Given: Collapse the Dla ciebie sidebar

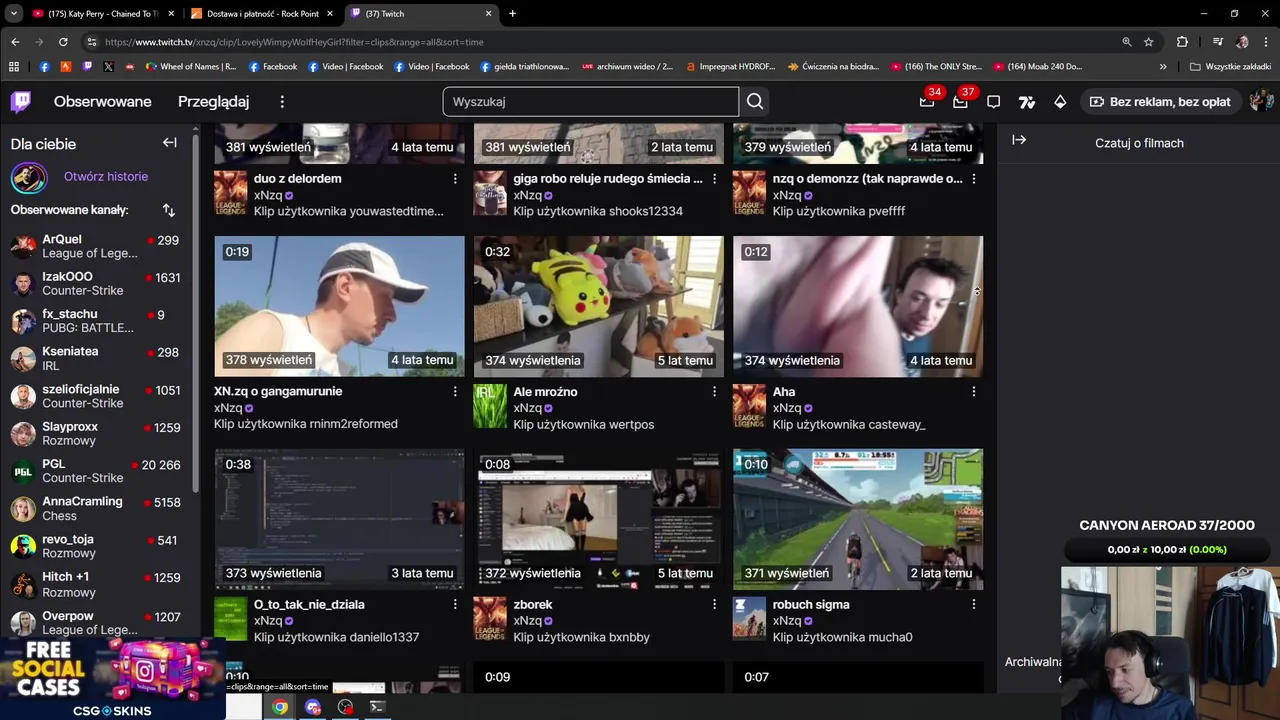Looking at the screenshot, I should [x=170, y=143].
